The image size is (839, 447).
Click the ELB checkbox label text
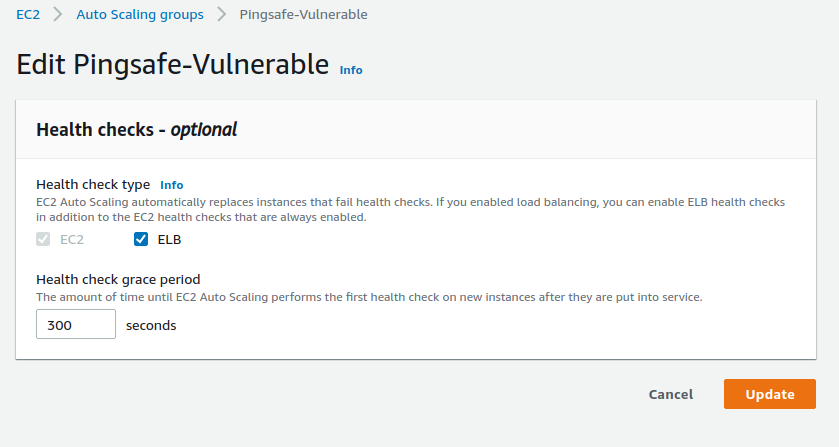click(x=170, y=240)
